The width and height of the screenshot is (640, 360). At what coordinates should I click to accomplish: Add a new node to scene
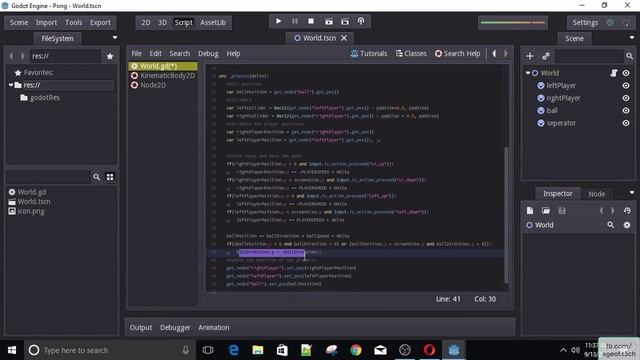(x=530, y=56)
